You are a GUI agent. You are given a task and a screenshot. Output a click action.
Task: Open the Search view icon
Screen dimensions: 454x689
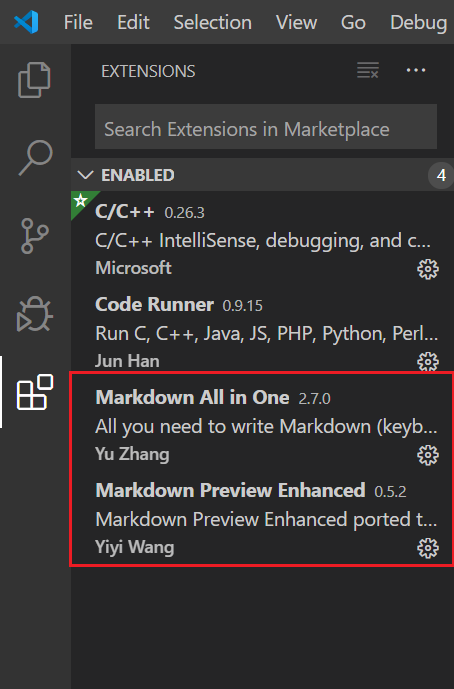[36, 158]
